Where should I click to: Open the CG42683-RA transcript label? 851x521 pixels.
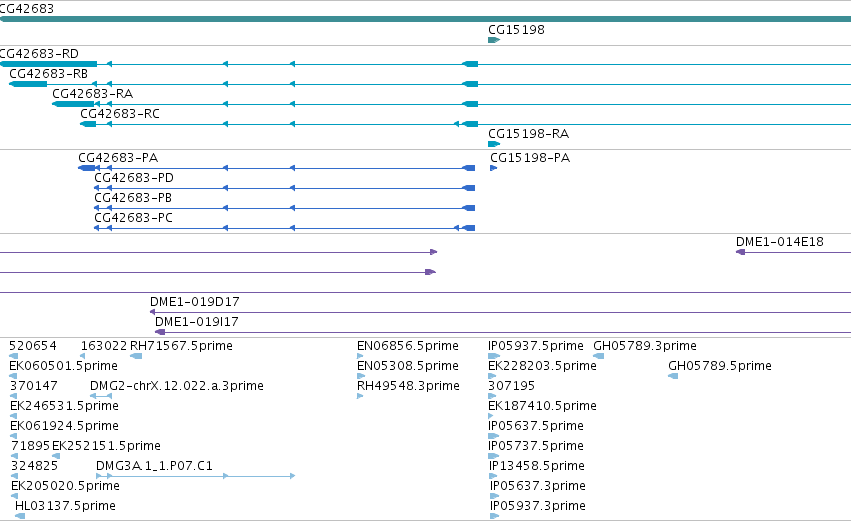click(92, 94)
